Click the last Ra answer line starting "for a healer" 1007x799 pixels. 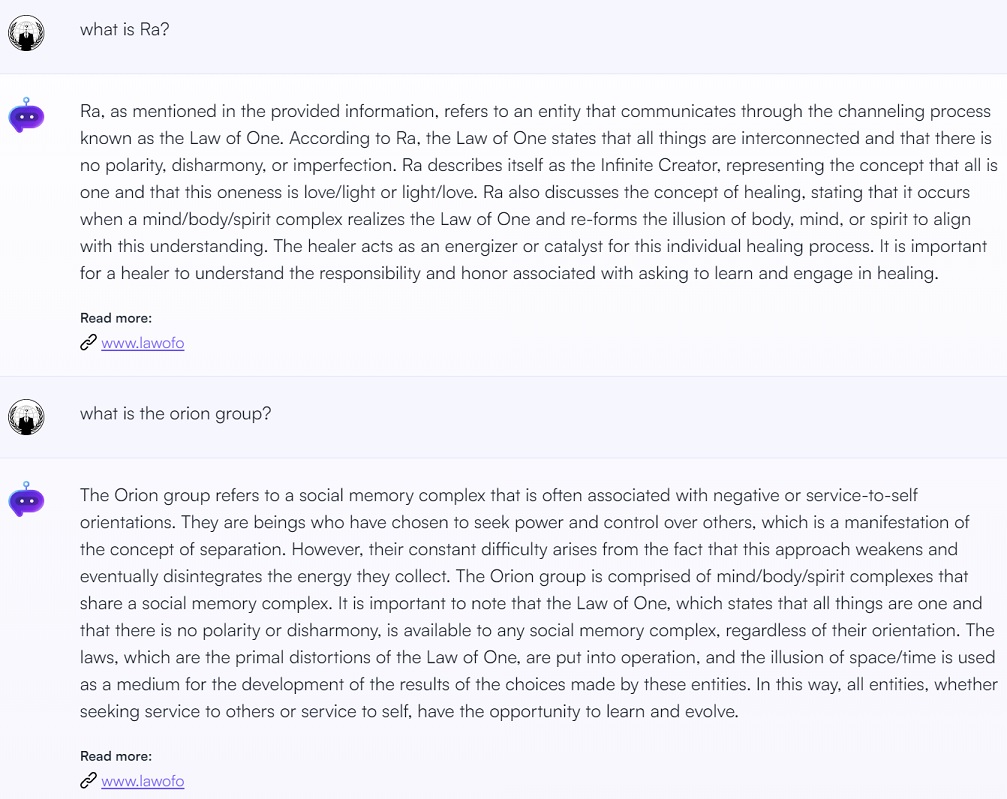[509, 274]
